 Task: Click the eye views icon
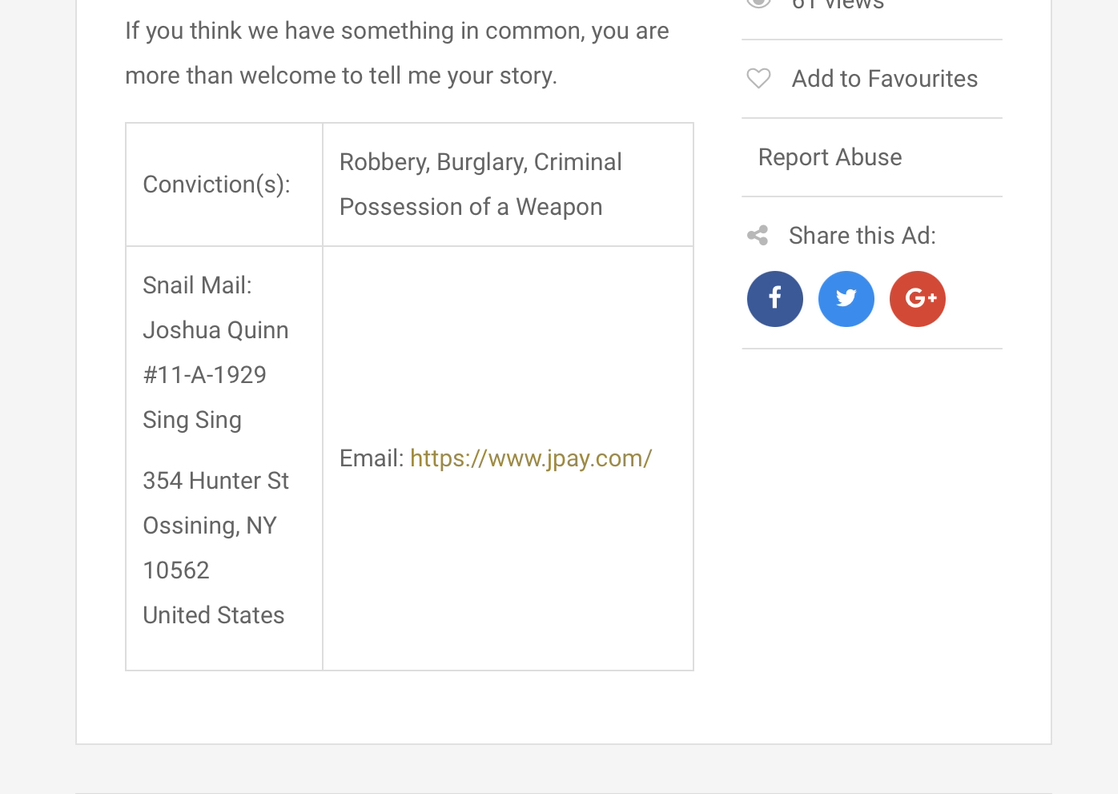coord(759,3)
